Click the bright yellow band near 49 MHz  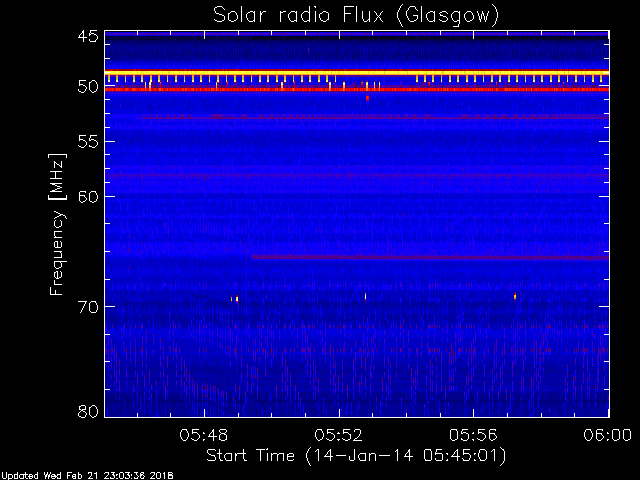click(x=357, y=73)
